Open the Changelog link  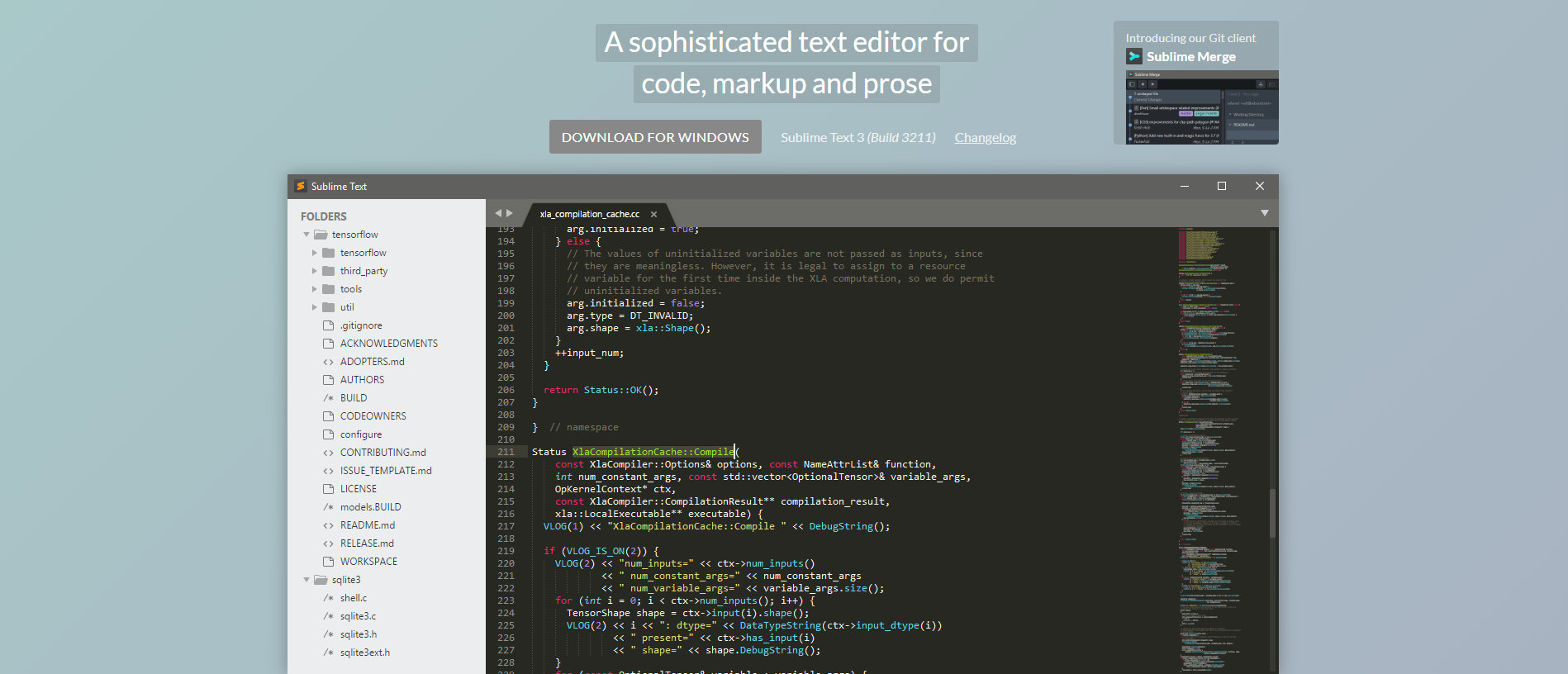[986, 138]
